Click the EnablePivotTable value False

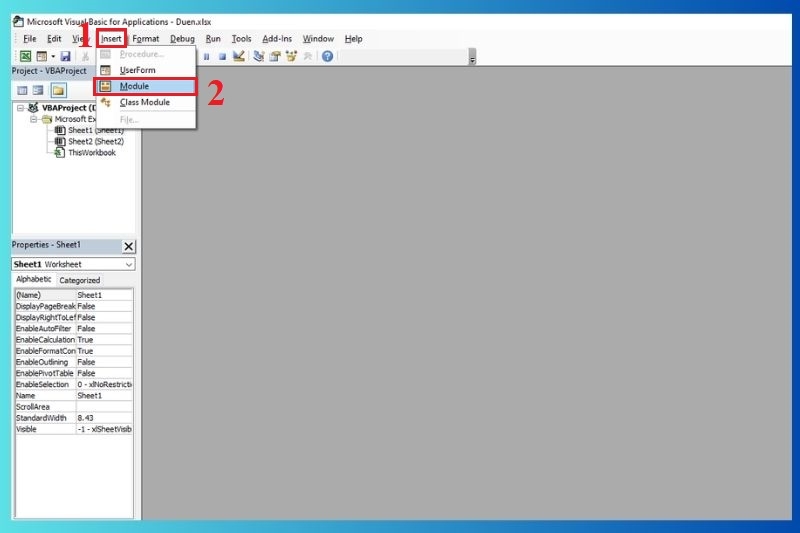click(x=105, y=373)
